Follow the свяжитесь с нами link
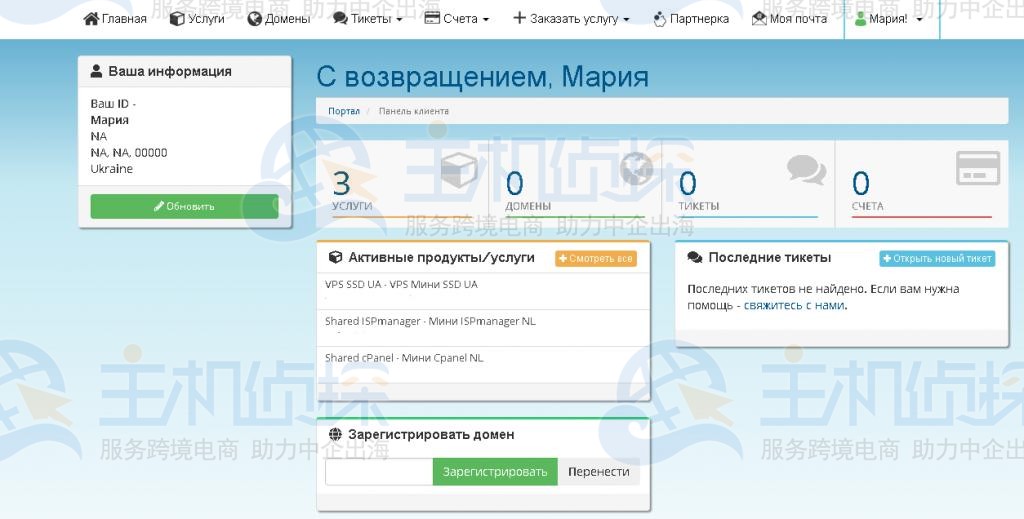Viewport: 1024px width, 519px height. point(794,306)
